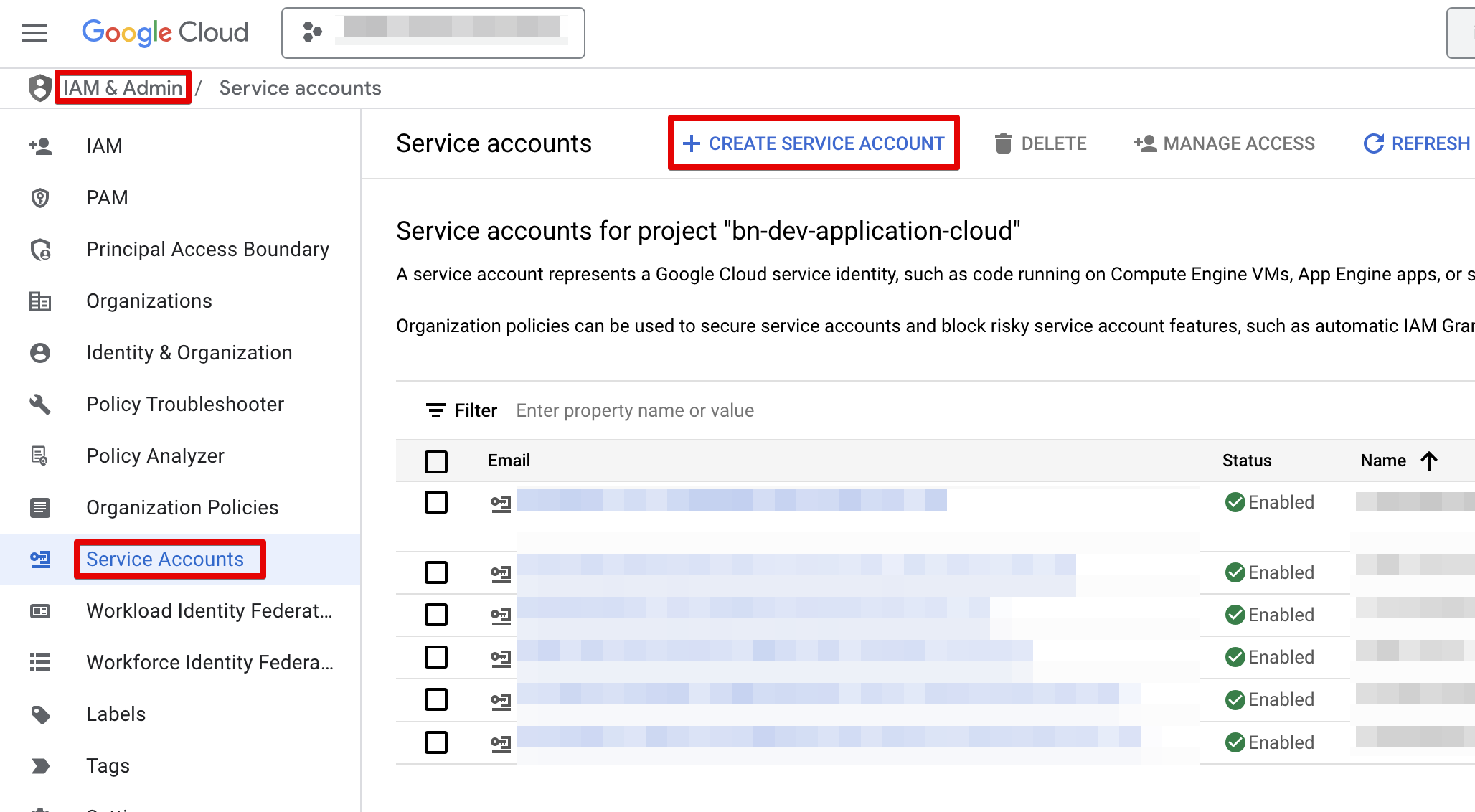
Task: Click the Organizations building icon
Action: click(x=40, y=301)
